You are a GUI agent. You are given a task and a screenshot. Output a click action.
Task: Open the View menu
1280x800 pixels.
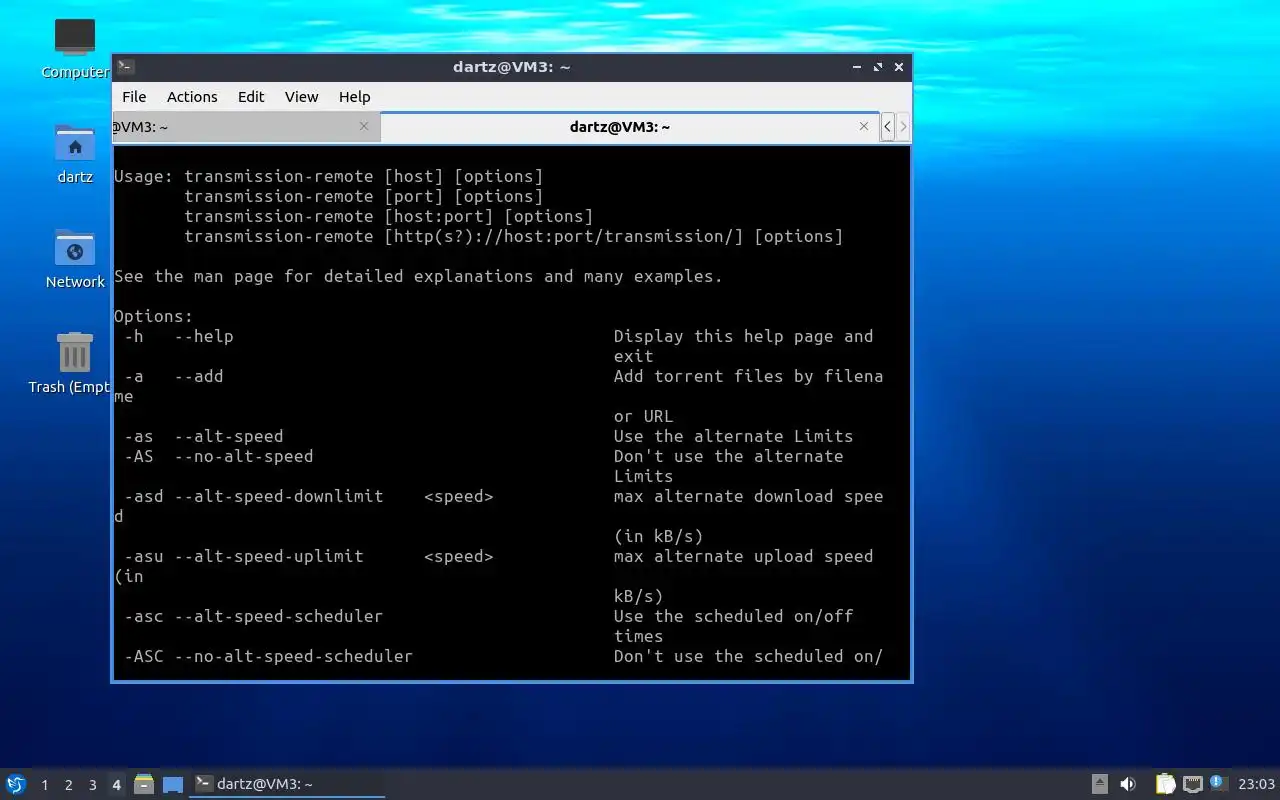click(301, 97)
